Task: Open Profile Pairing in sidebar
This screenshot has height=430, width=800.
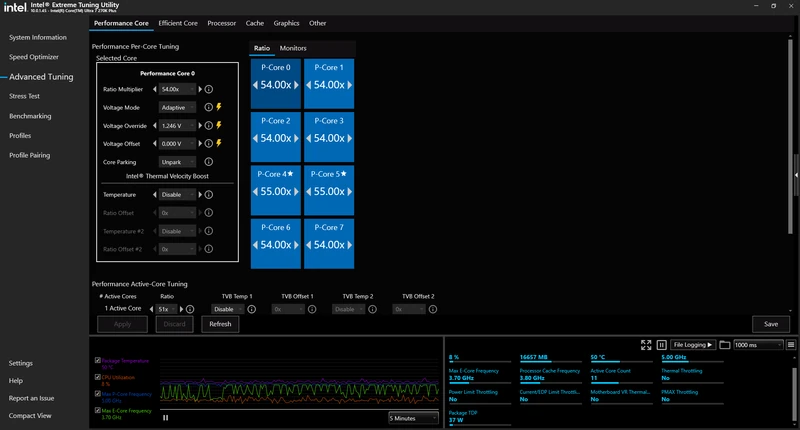Action: (30, 155)
